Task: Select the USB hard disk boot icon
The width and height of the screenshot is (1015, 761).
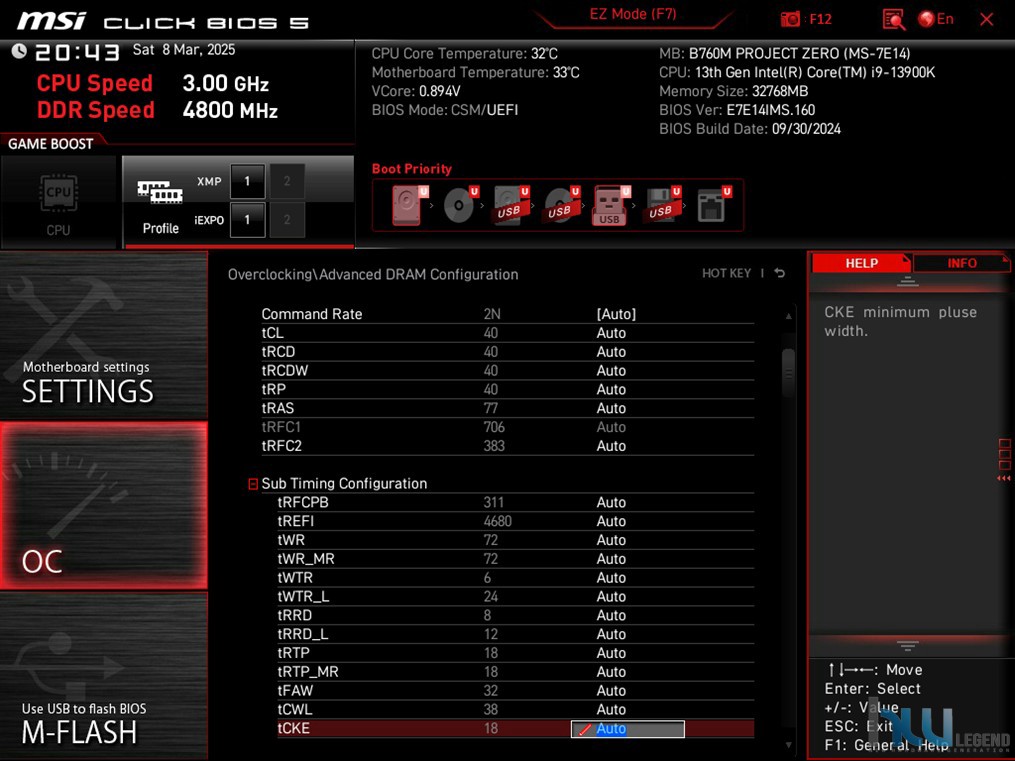Action: pyautogui.click(x=511, y=205)
